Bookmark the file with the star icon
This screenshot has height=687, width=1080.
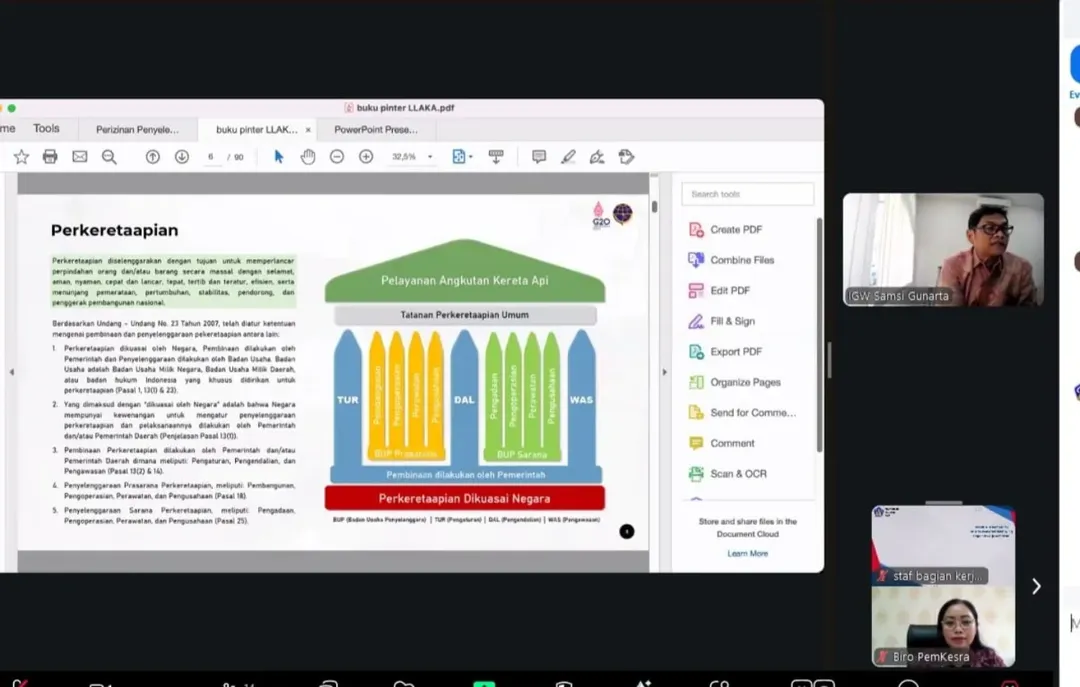point(21,157)
